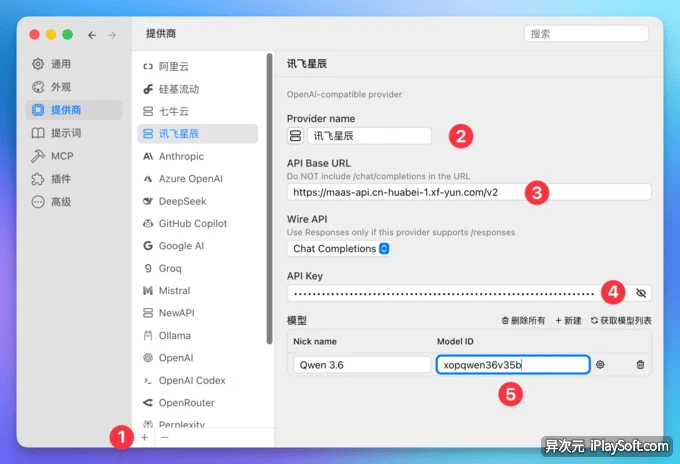The height and width of the screenshot is (464, 680).
Task: Click the Mistral M icon
Action: click(148, 291)
